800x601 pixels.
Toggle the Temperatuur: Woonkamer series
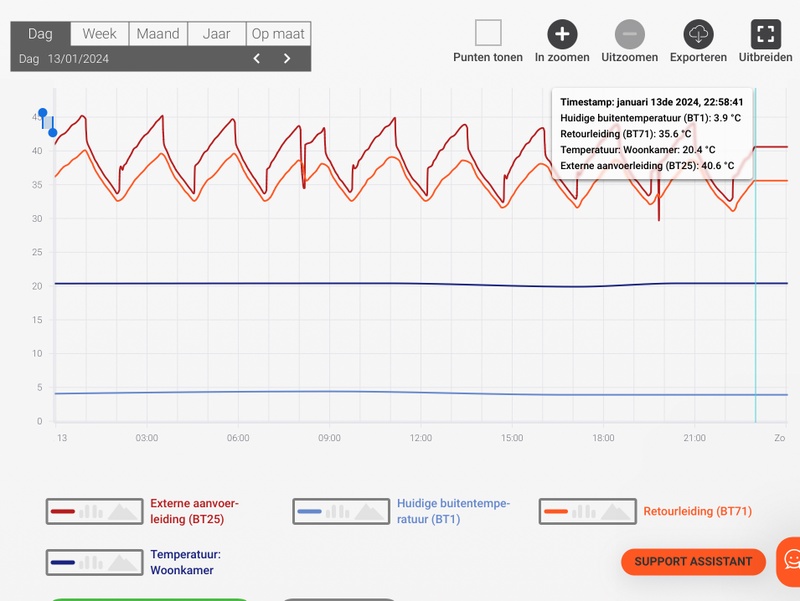(185, 562)
